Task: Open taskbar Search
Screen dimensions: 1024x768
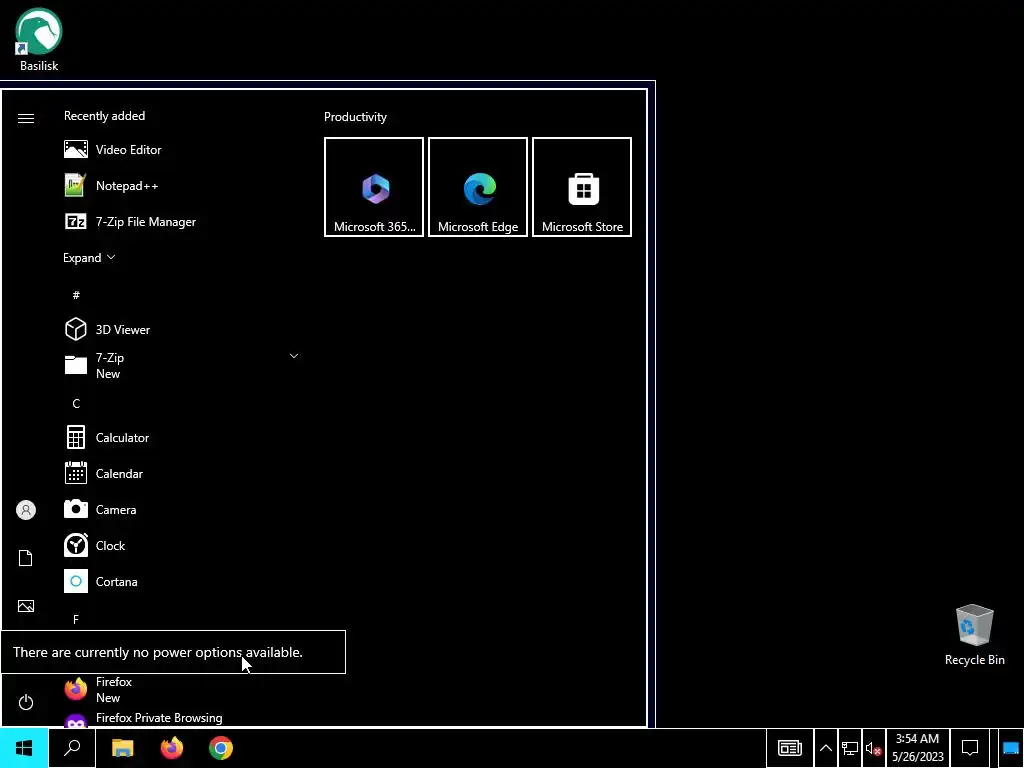Action: coord(72,748)
